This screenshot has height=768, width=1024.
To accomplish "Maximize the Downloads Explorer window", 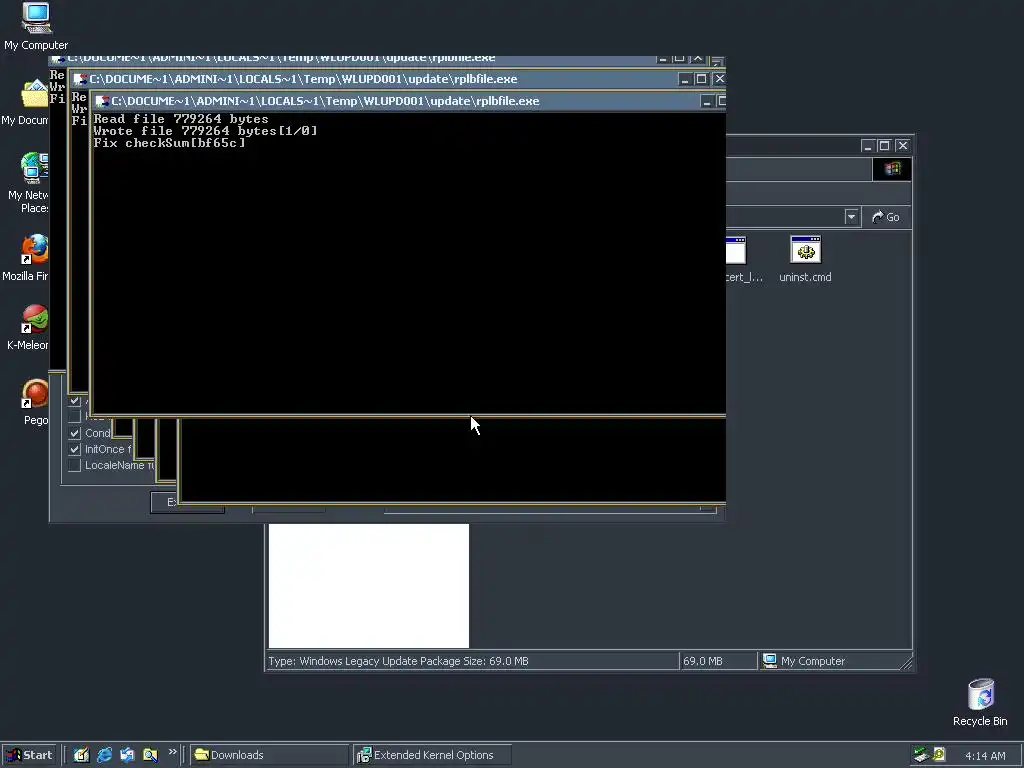I will click(884, 146).
